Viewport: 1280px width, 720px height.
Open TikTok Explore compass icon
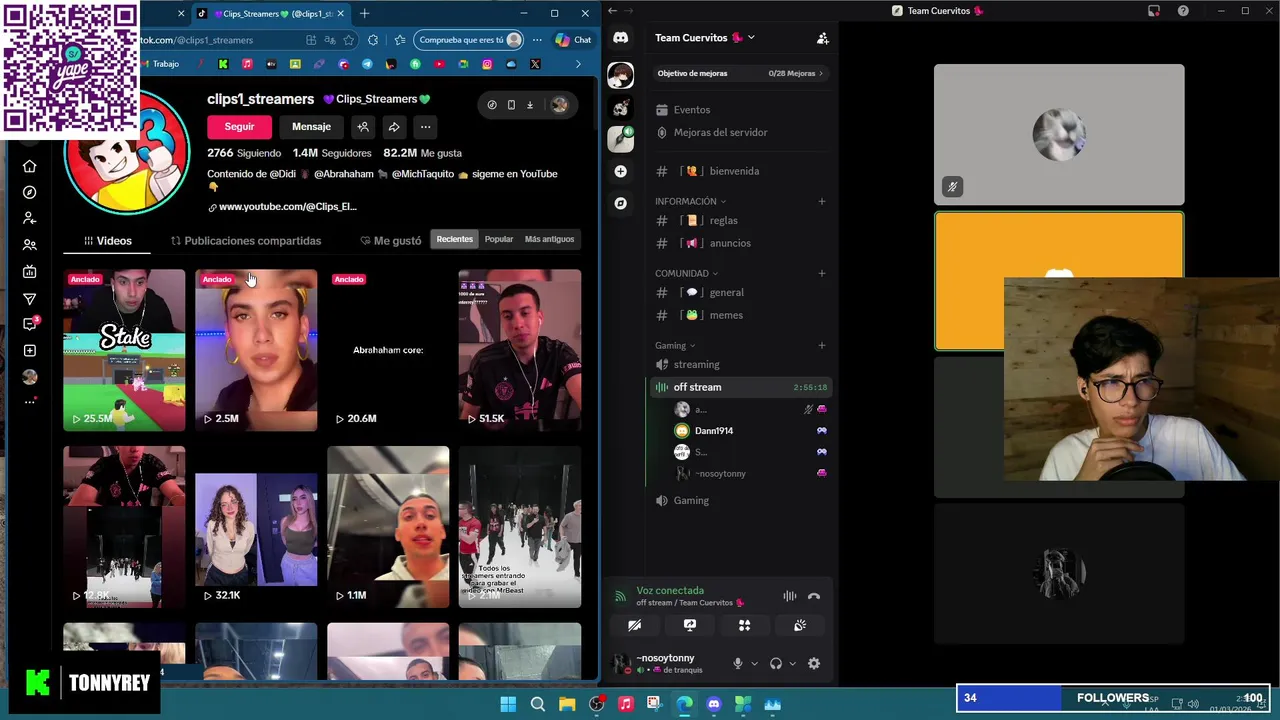coord(30,192)
